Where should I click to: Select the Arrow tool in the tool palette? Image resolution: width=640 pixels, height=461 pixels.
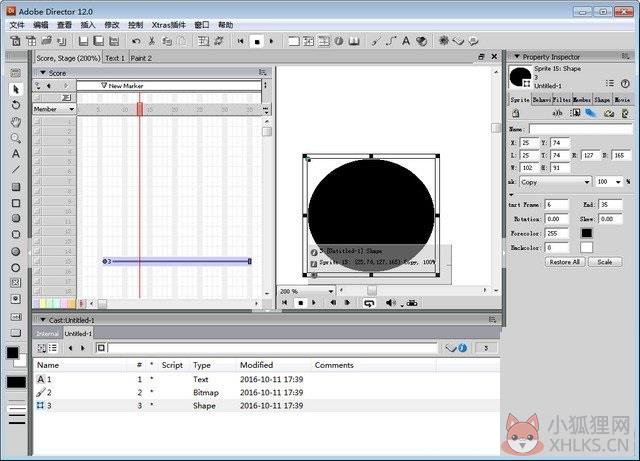[16, 89]
